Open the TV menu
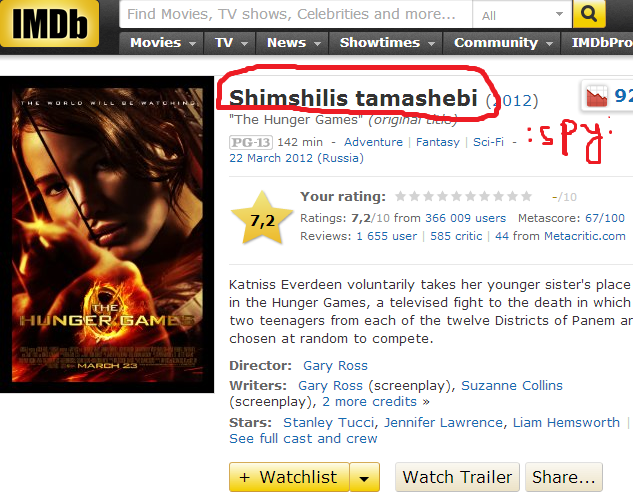Viewport: 633px width, 503px height. click(231, 43)
